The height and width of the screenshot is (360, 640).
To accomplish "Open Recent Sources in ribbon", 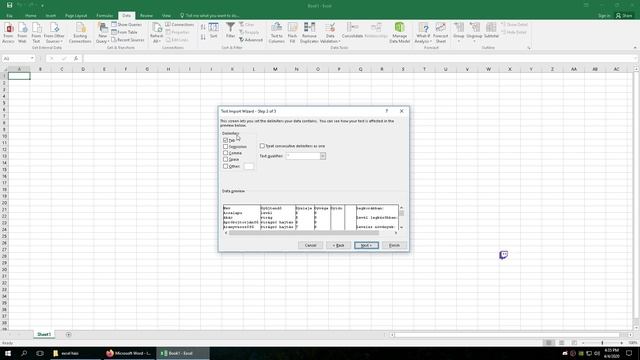I will point(128,40).
